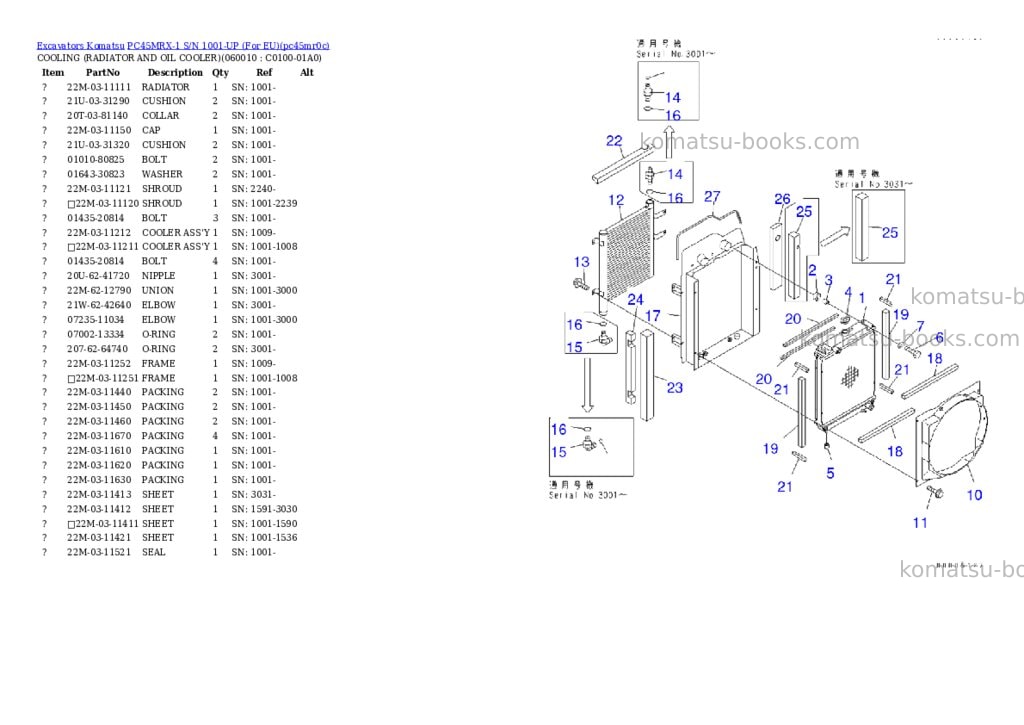Select part number 22M-03-11620

[x=99, y=465]
